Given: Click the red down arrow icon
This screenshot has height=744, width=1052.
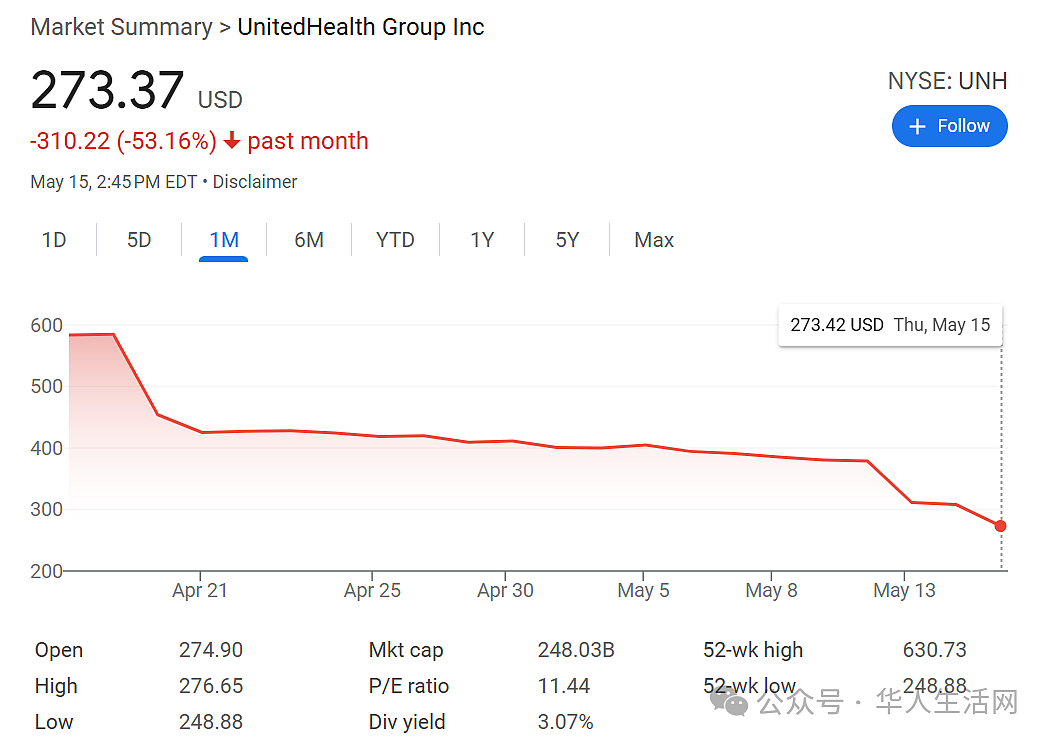Looking at the screenshot, I should (x=231, y=141).
